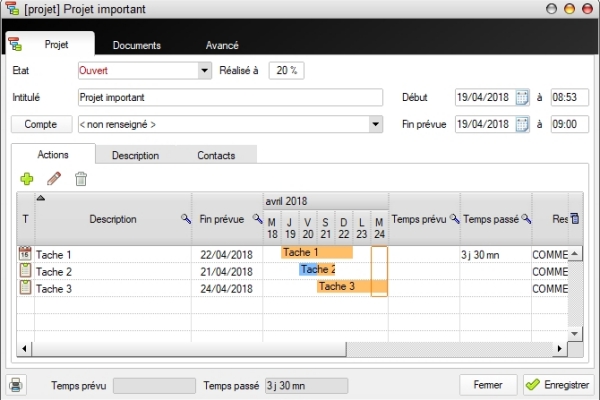Click the Intitulé text field

coord(230,98)
